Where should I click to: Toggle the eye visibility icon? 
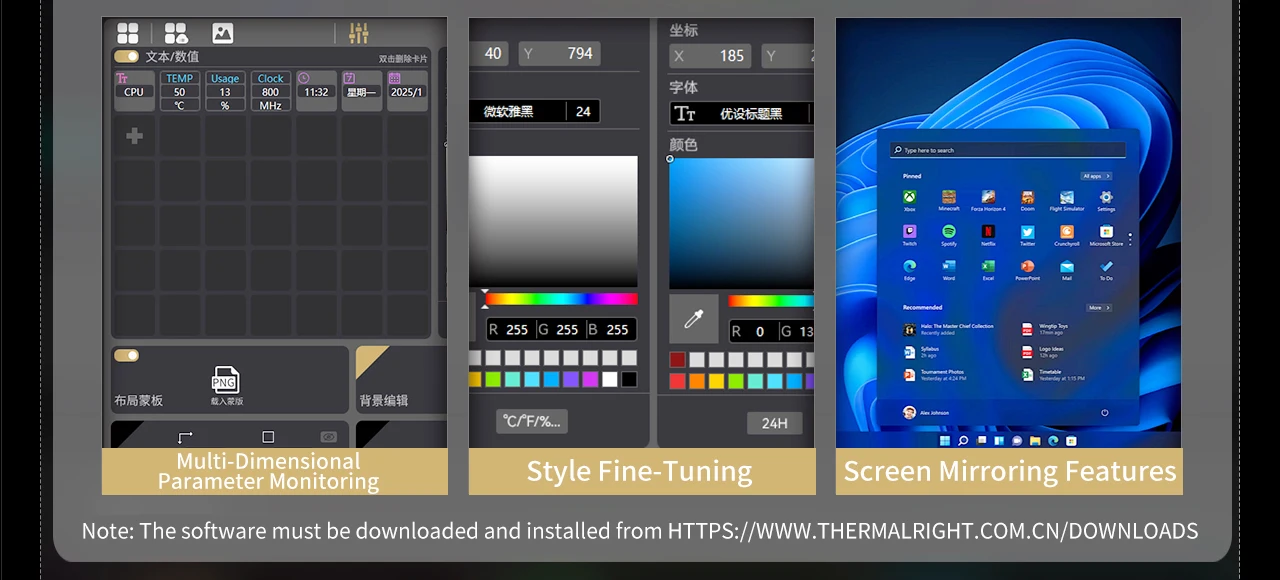pos(328,437)
